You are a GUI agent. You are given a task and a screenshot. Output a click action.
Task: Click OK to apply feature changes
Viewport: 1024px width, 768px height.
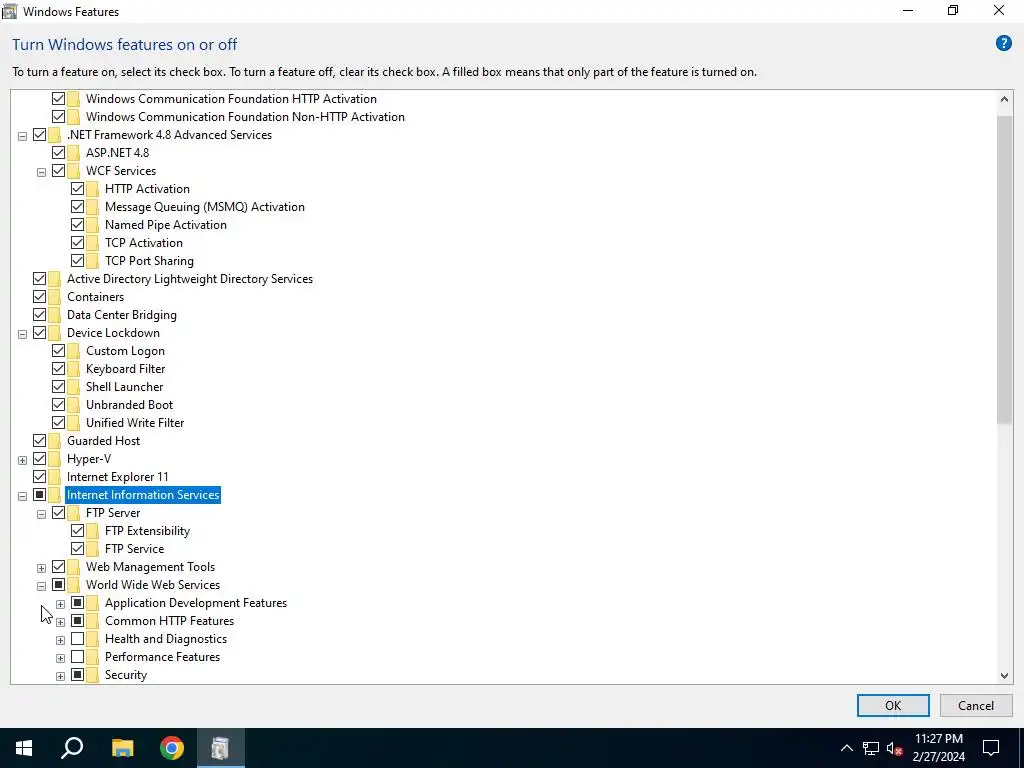click(x=893, y=705)
